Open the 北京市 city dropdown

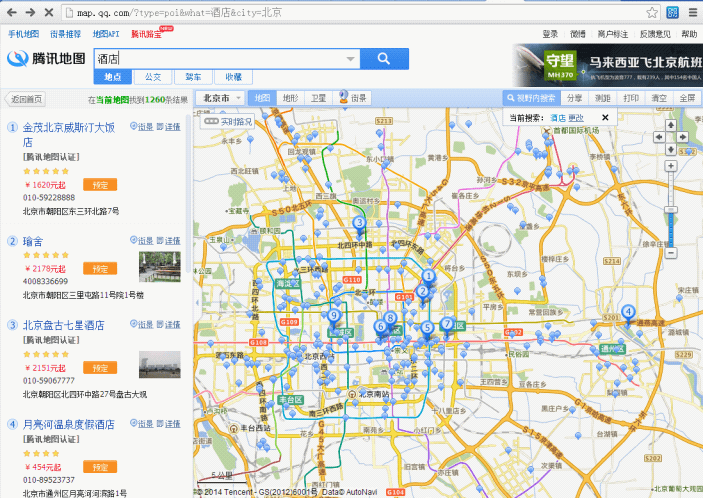(221, 98)
